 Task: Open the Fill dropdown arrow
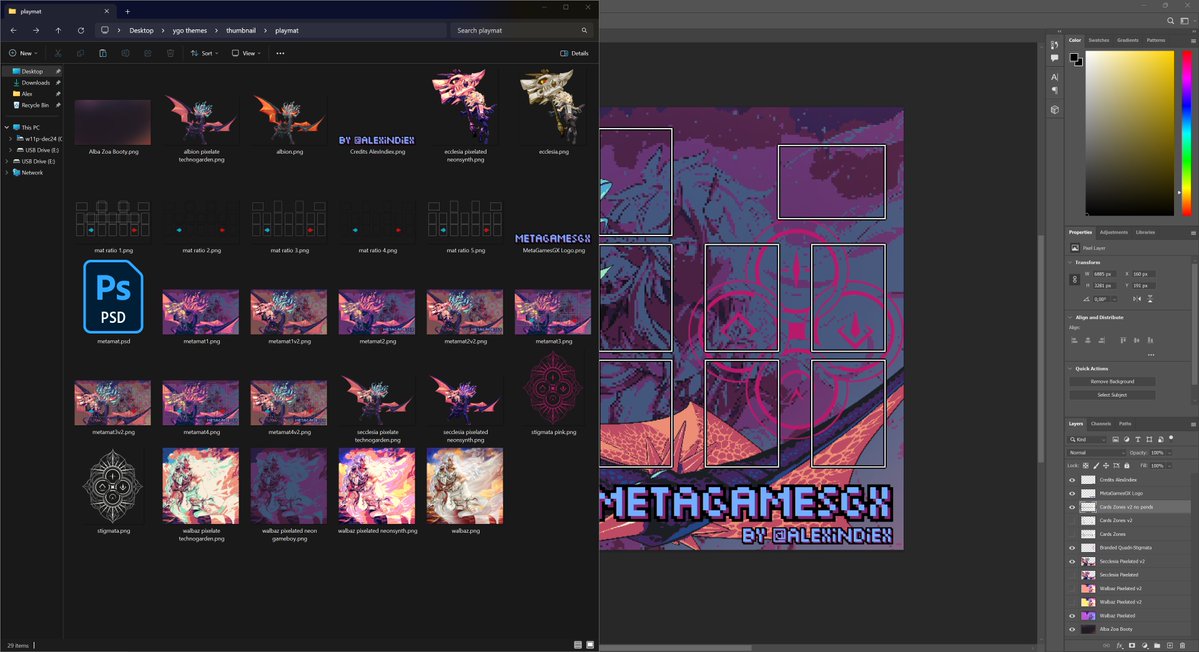click(1169, 465)
